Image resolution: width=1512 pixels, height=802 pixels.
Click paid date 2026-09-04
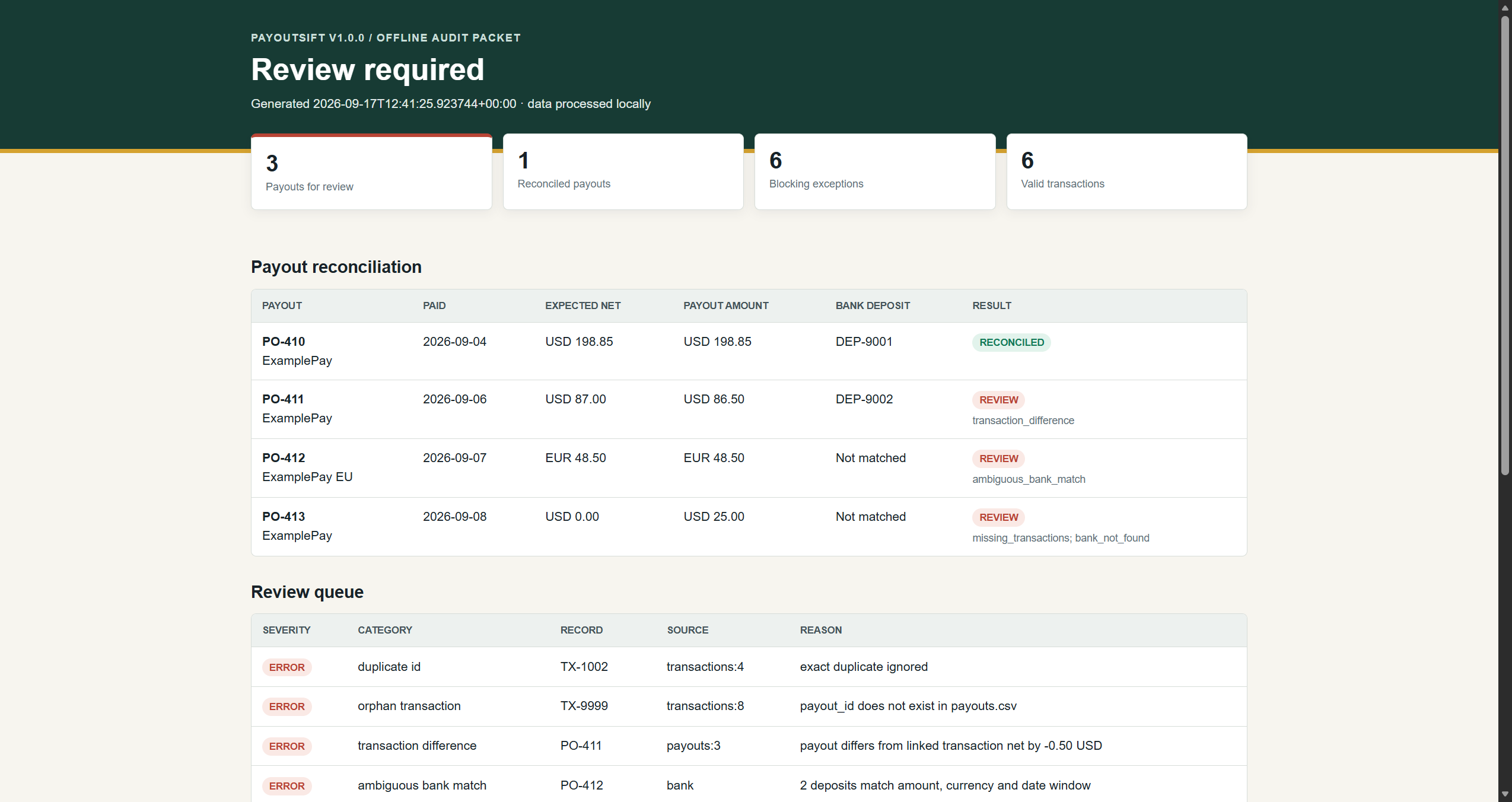[x=454, y=342]
